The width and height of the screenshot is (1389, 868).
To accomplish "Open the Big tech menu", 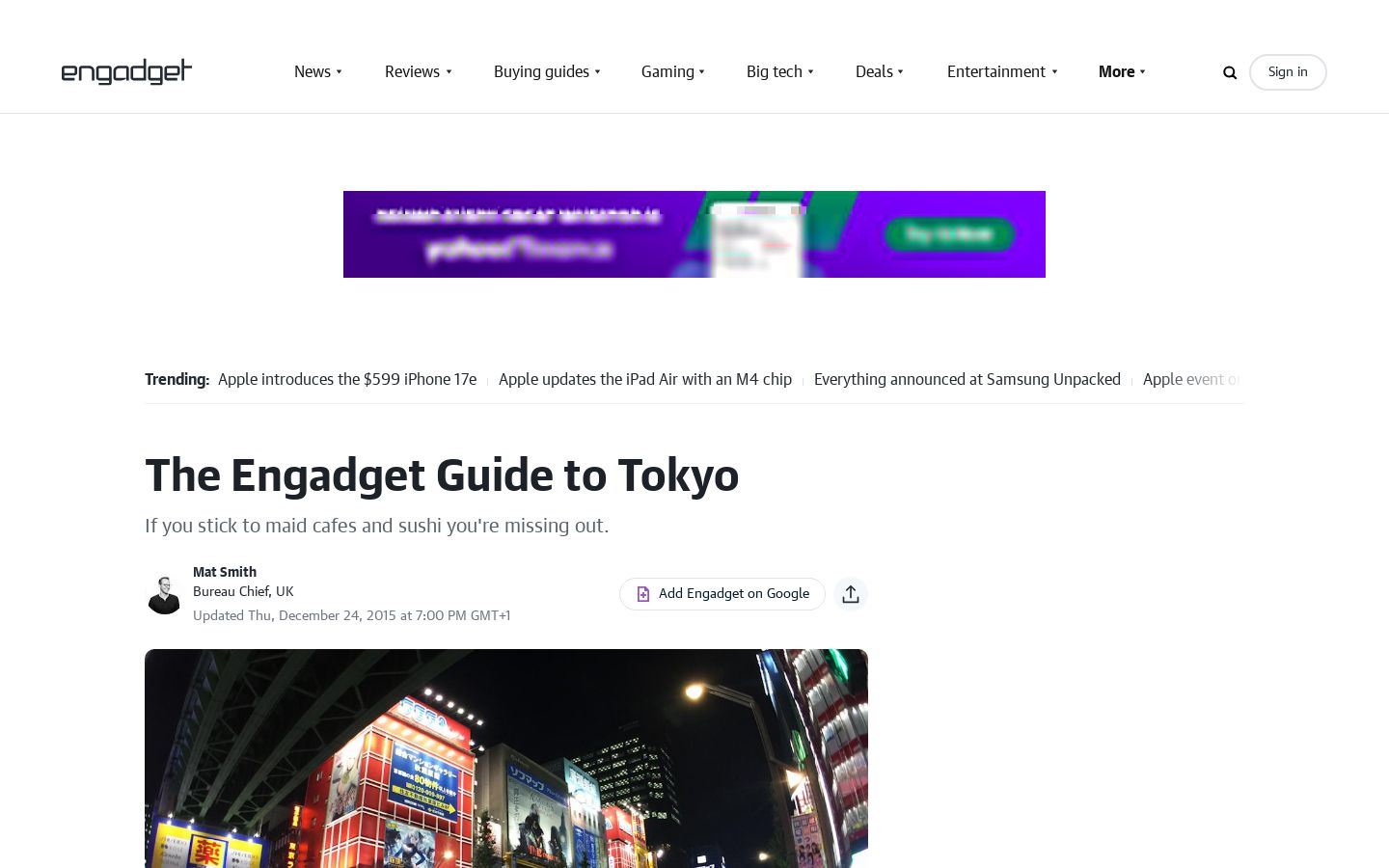I will (775, 71).
